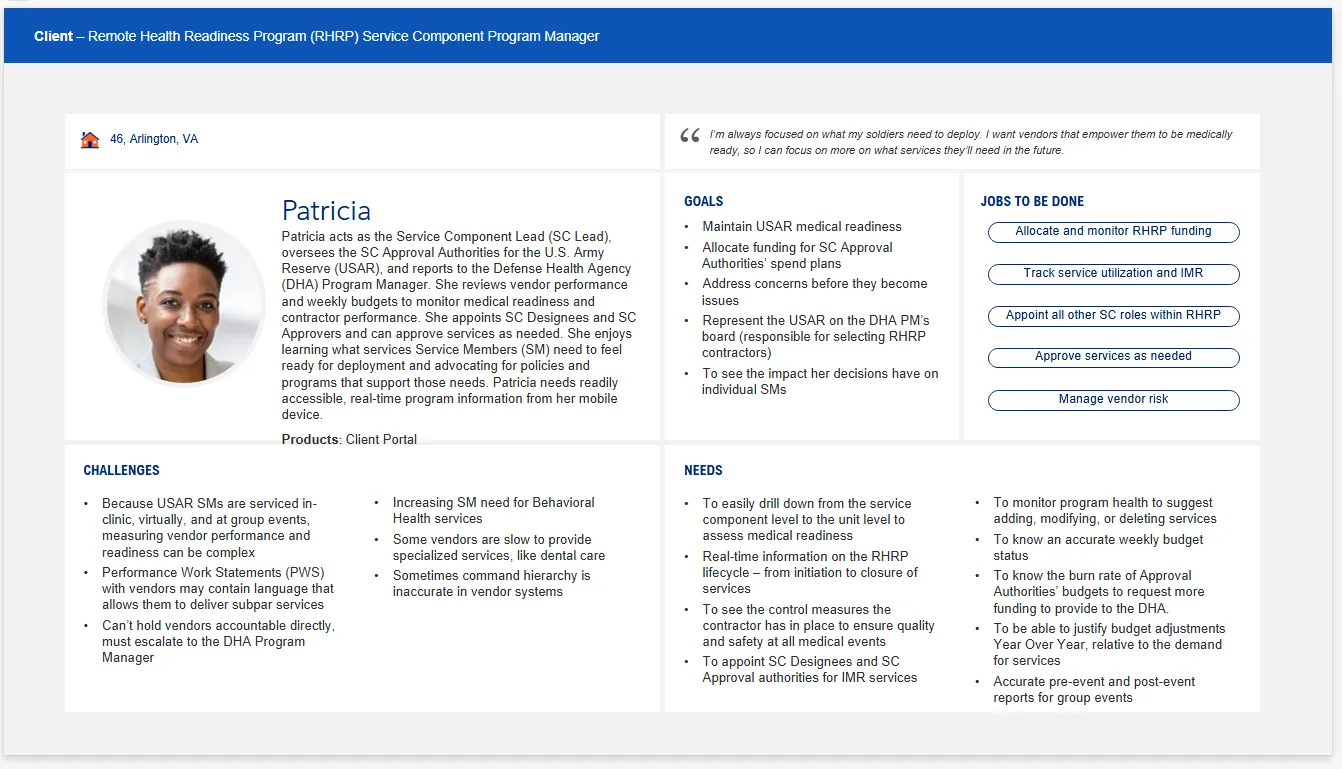Viewport: 1342px width, 769px height.
Task: Click need 'To monitor program health to suggest adding'
Action: click(x=1105, y=511)
